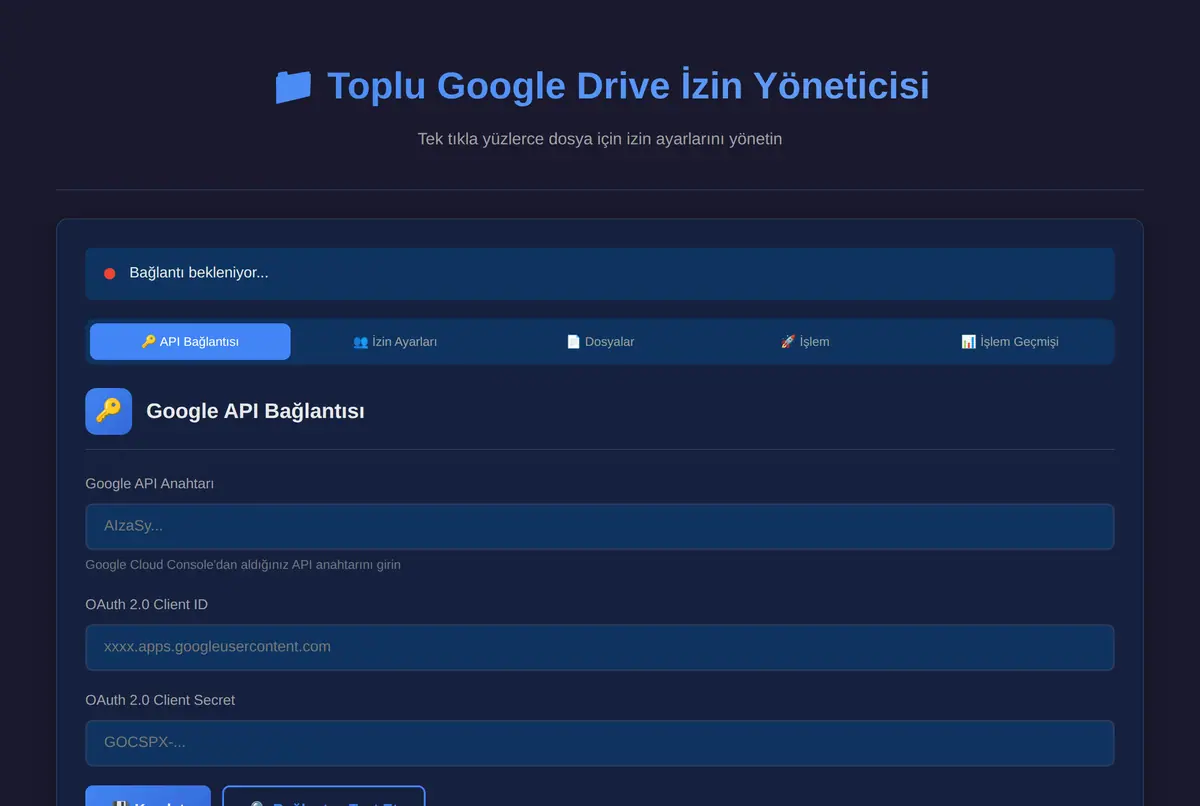Click the 'Toplu Google Drive İzin Yöneticisi' title
The height and width of the screenshot is (806, 1200).
tap(628, 86)
